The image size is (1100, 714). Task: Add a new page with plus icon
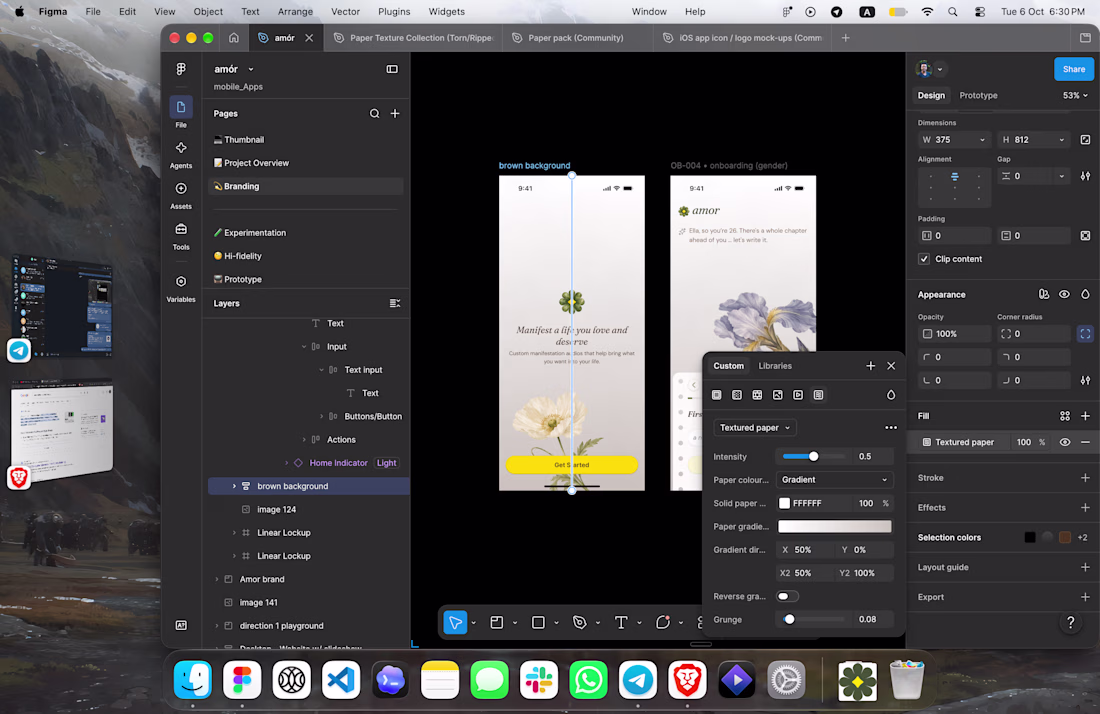pyautogui.click(x=395, y=114)
